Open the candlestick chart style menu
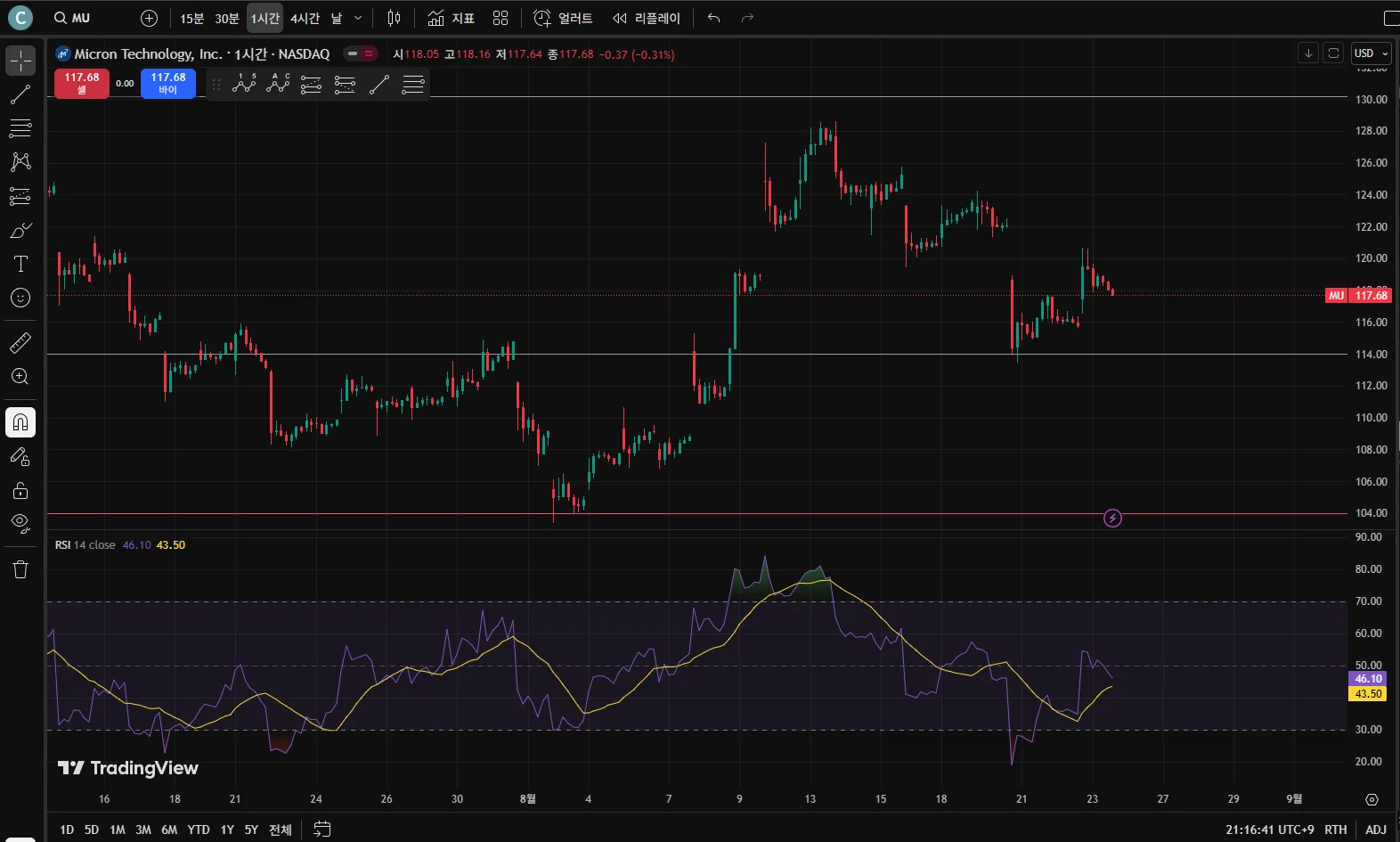The image size is (1400, 842). click(x=395, y=18)
